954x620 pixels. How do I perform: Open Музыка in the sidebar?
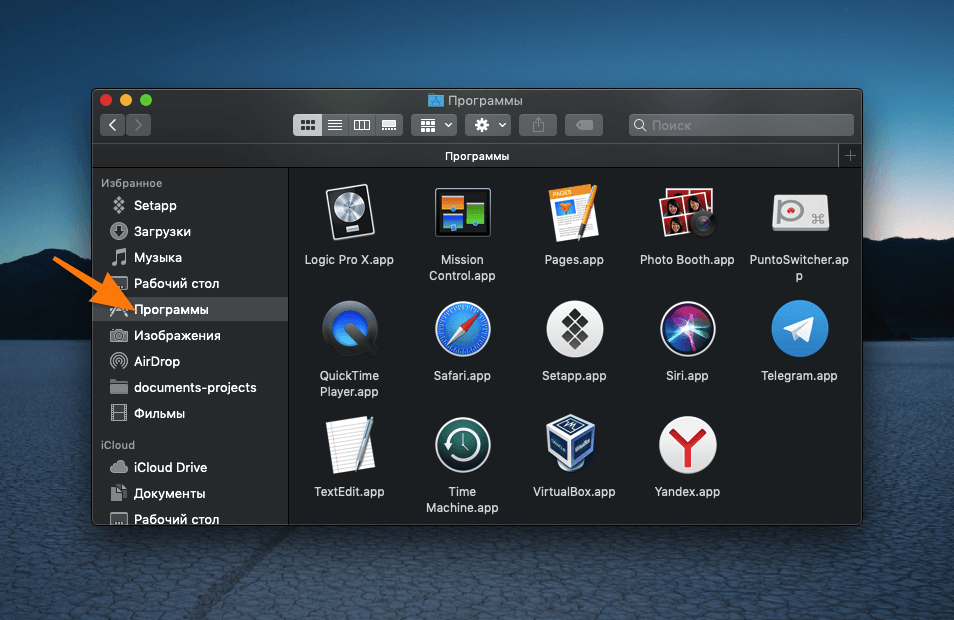pyautogui.click(x=190, y=257)
